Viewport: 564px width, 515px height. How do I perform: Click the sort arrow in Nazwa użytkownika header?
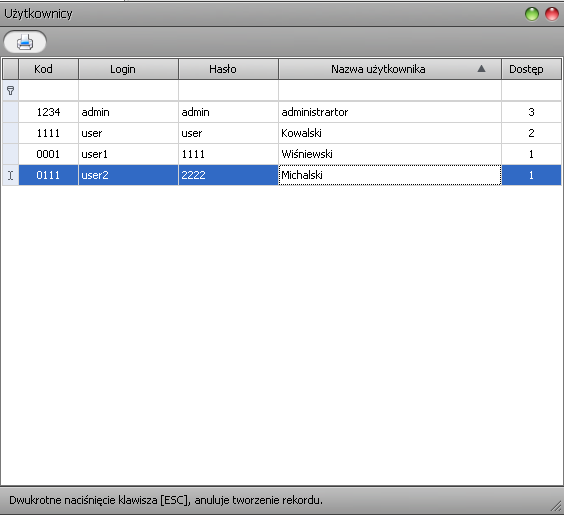pos(481,69)
